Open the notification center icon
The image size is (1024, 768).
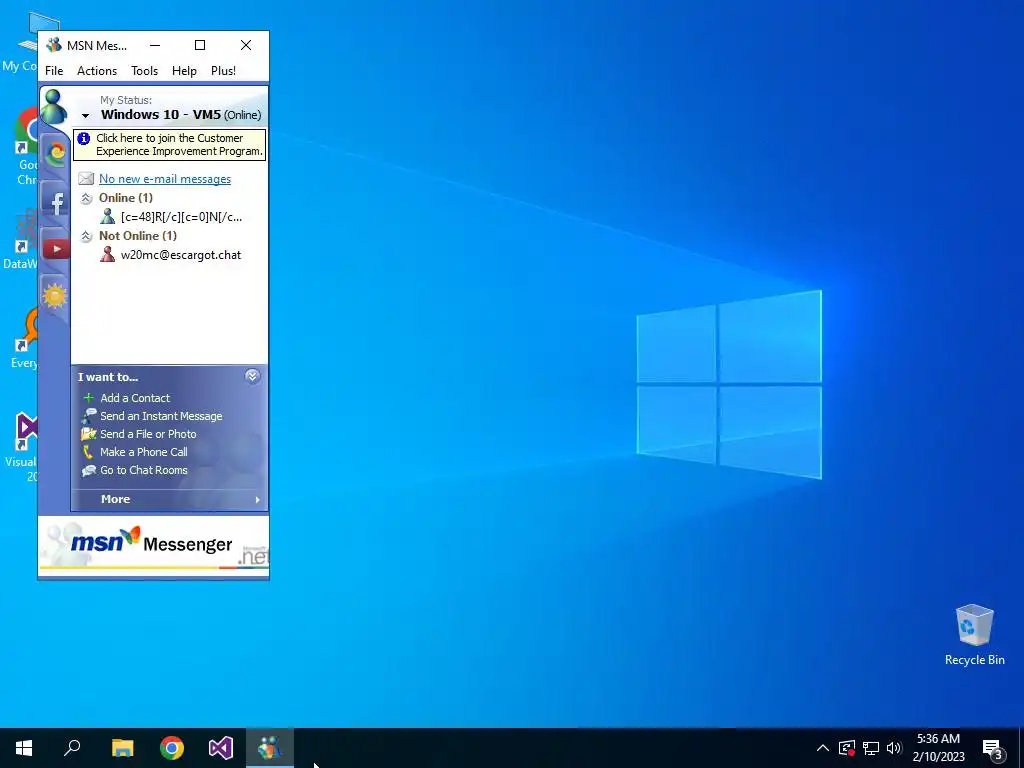(992, 748)
